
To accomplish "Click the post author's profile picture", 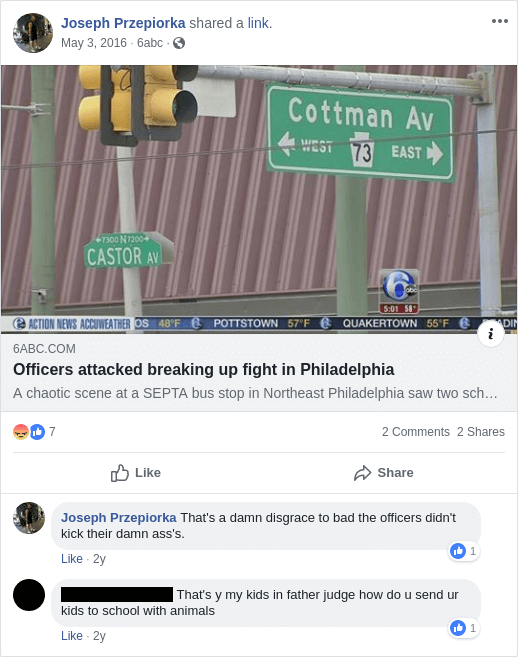I will [x=33, y=33].
